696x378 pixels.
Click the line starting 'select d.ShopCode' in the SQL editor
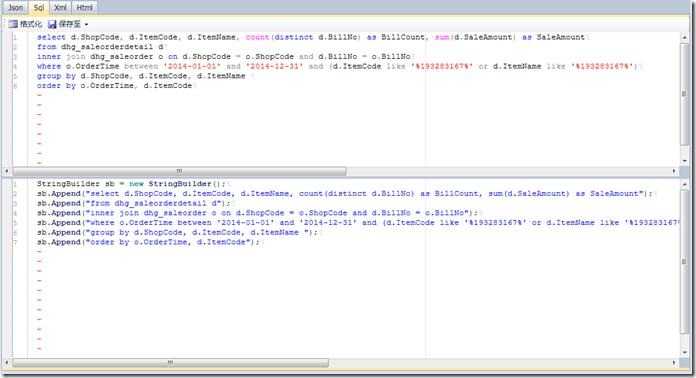click(312, 37)
